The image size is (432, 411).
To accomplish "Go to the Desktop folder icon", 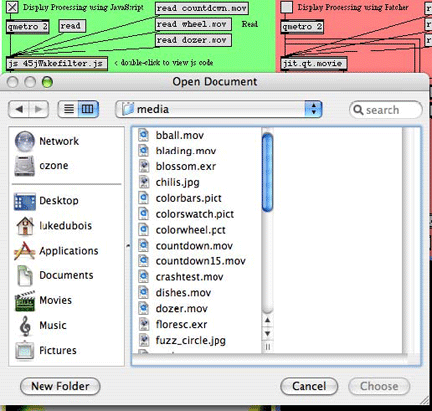I will 25,201.
